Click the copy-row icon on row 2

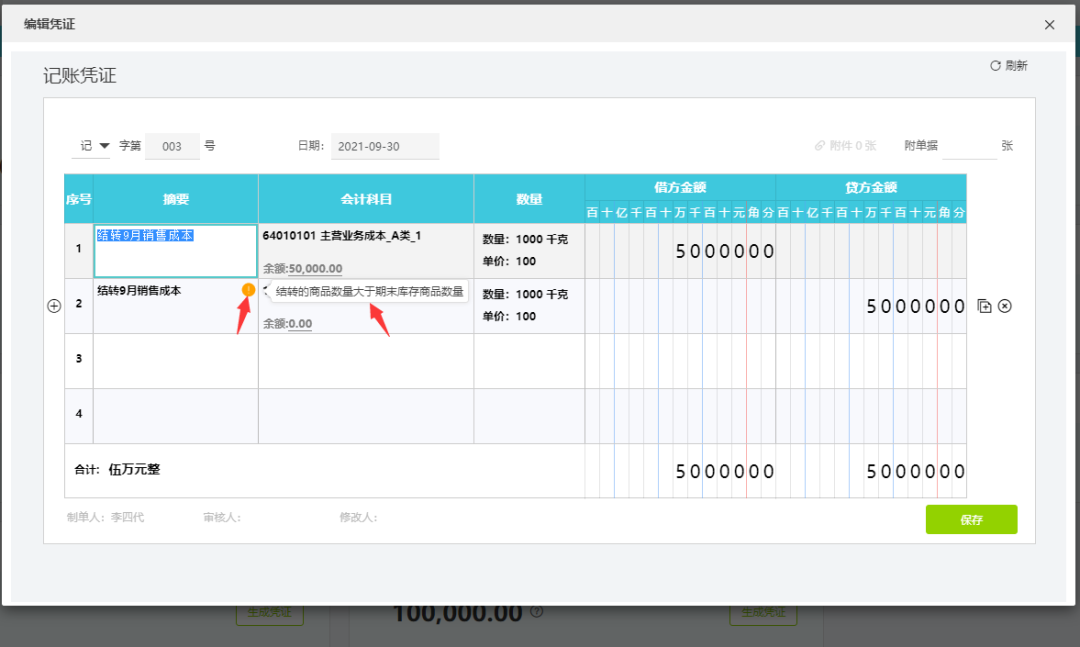coord(984,306)
